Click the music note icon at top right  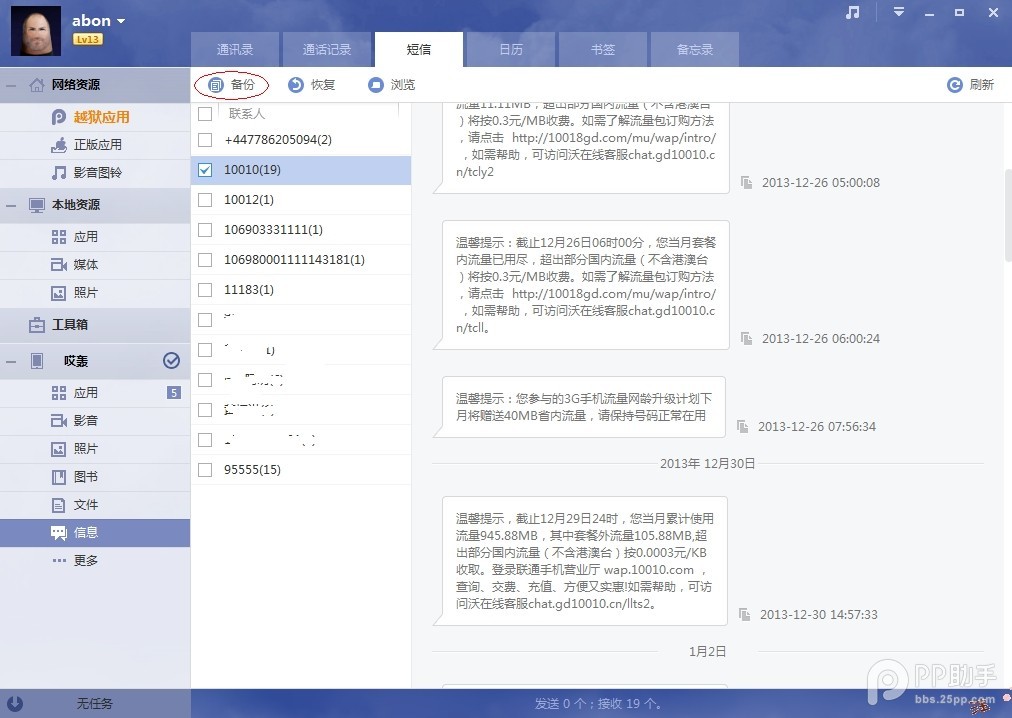coord(853,14)
